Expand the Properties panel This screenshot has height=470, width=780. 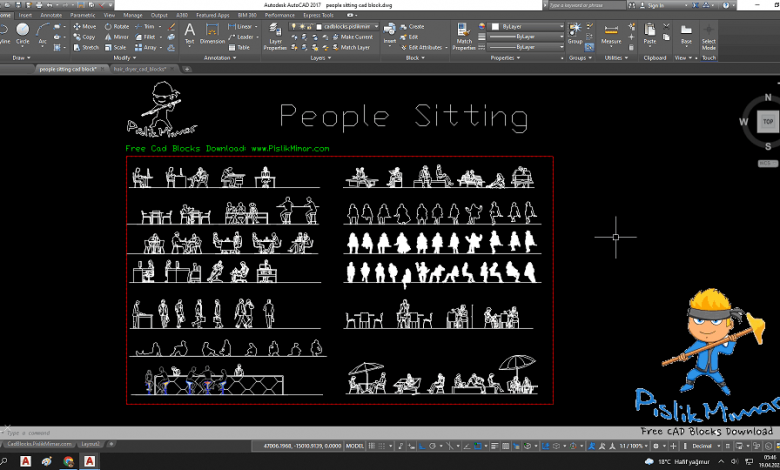[505, 58]
